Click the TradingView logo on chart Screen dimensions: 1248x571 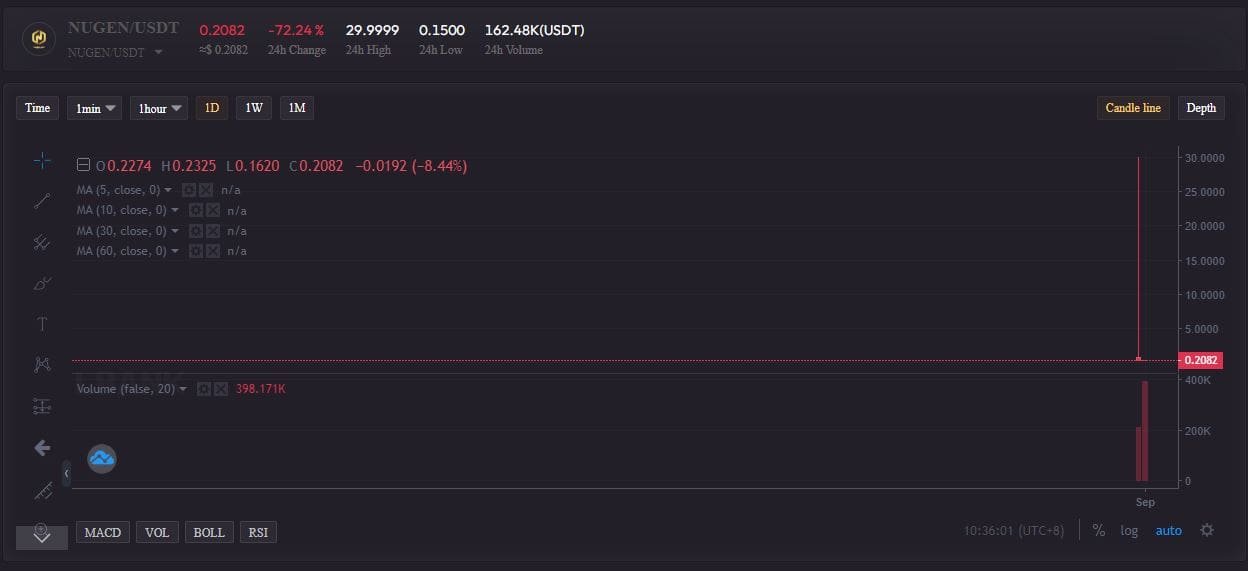point(102,459)
